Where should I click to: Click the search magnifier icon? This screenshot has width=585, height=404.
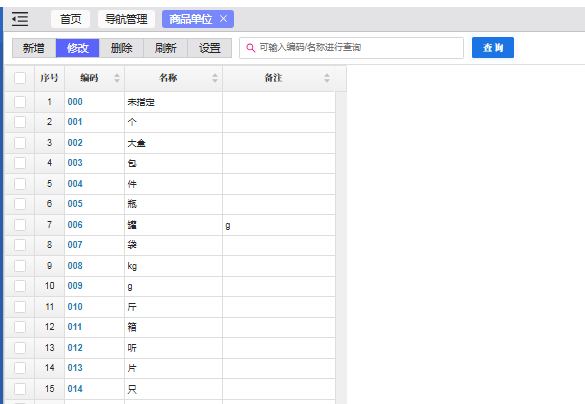tap(251, 48)
